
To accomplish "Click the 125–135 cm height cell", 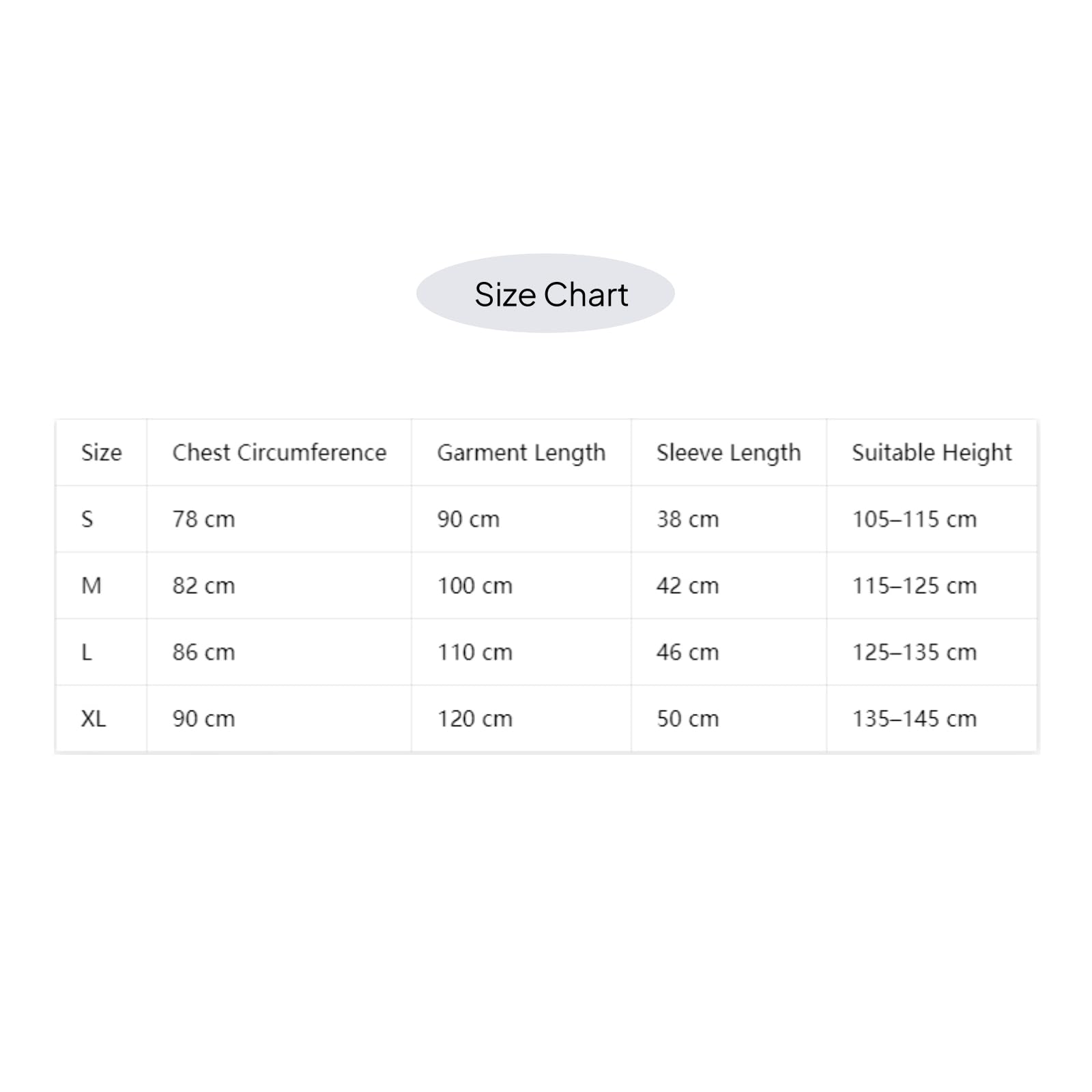I will (932, 652).
